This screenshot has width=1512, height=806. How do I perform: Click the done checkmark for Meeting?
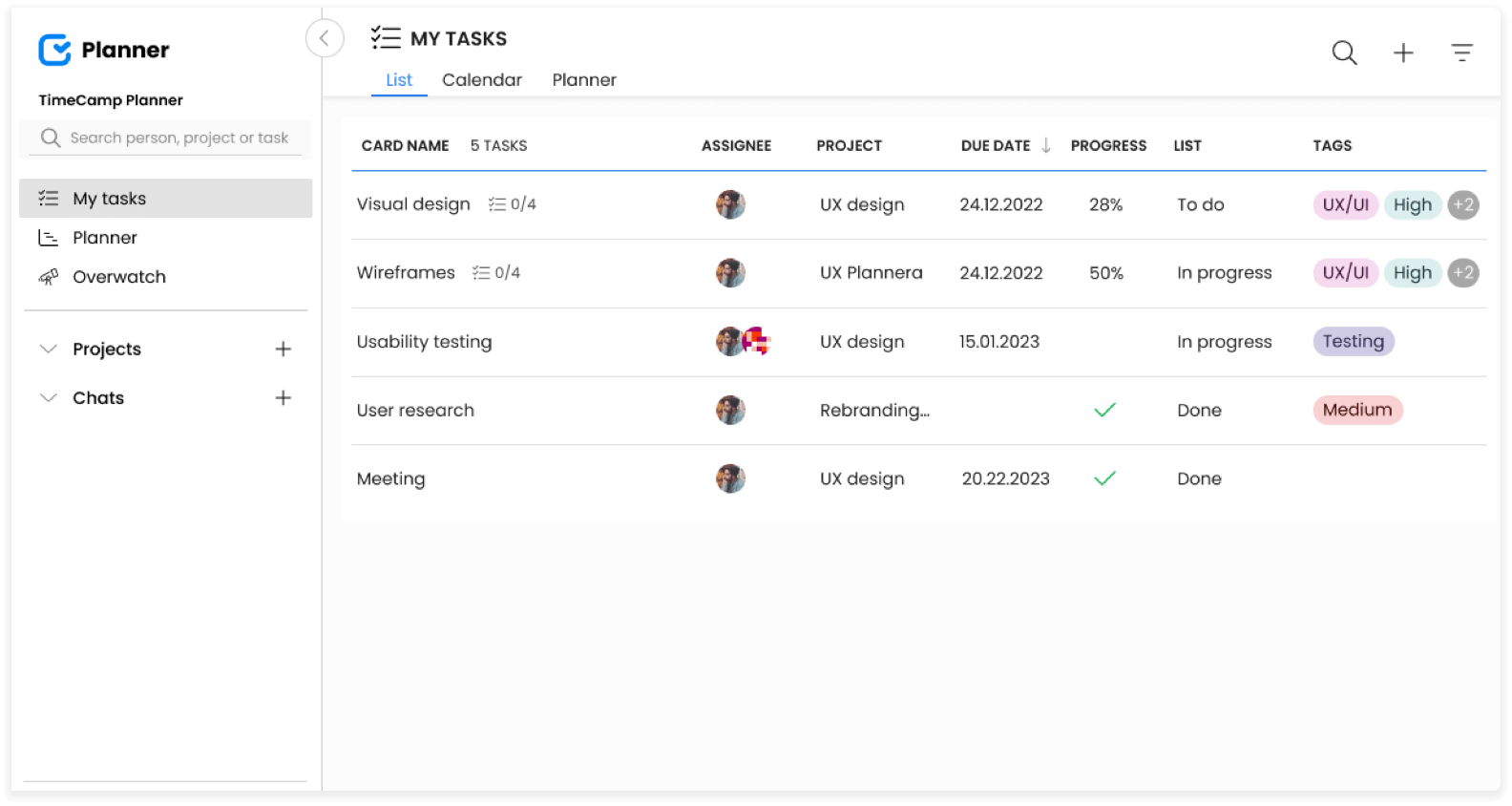click(1104, 478)
